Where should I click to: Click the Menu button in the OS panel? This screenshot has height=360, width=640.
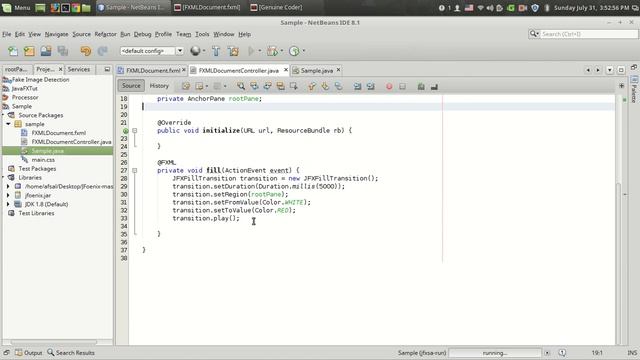point(16,7)
